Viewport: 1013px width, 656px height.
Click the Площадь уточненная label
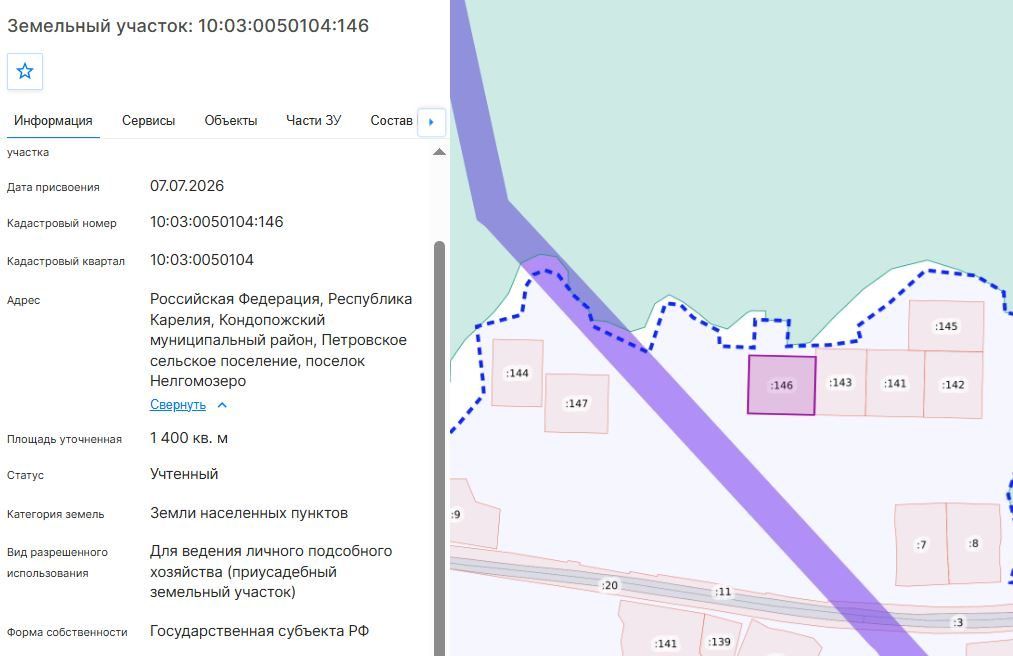(x=65, y=439)
